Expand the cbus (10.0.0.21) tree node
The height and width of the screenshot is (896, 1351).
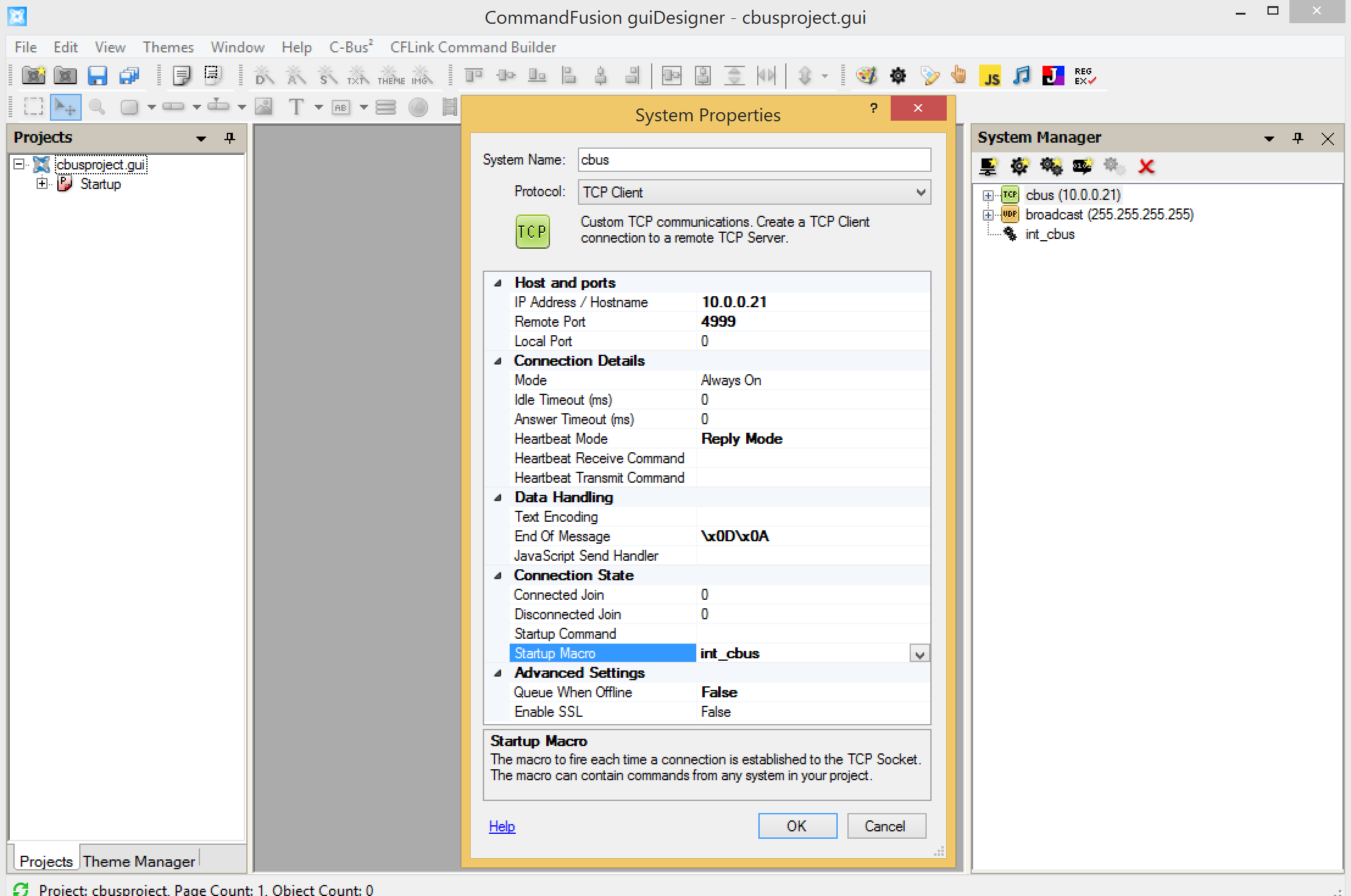(988, 195)
